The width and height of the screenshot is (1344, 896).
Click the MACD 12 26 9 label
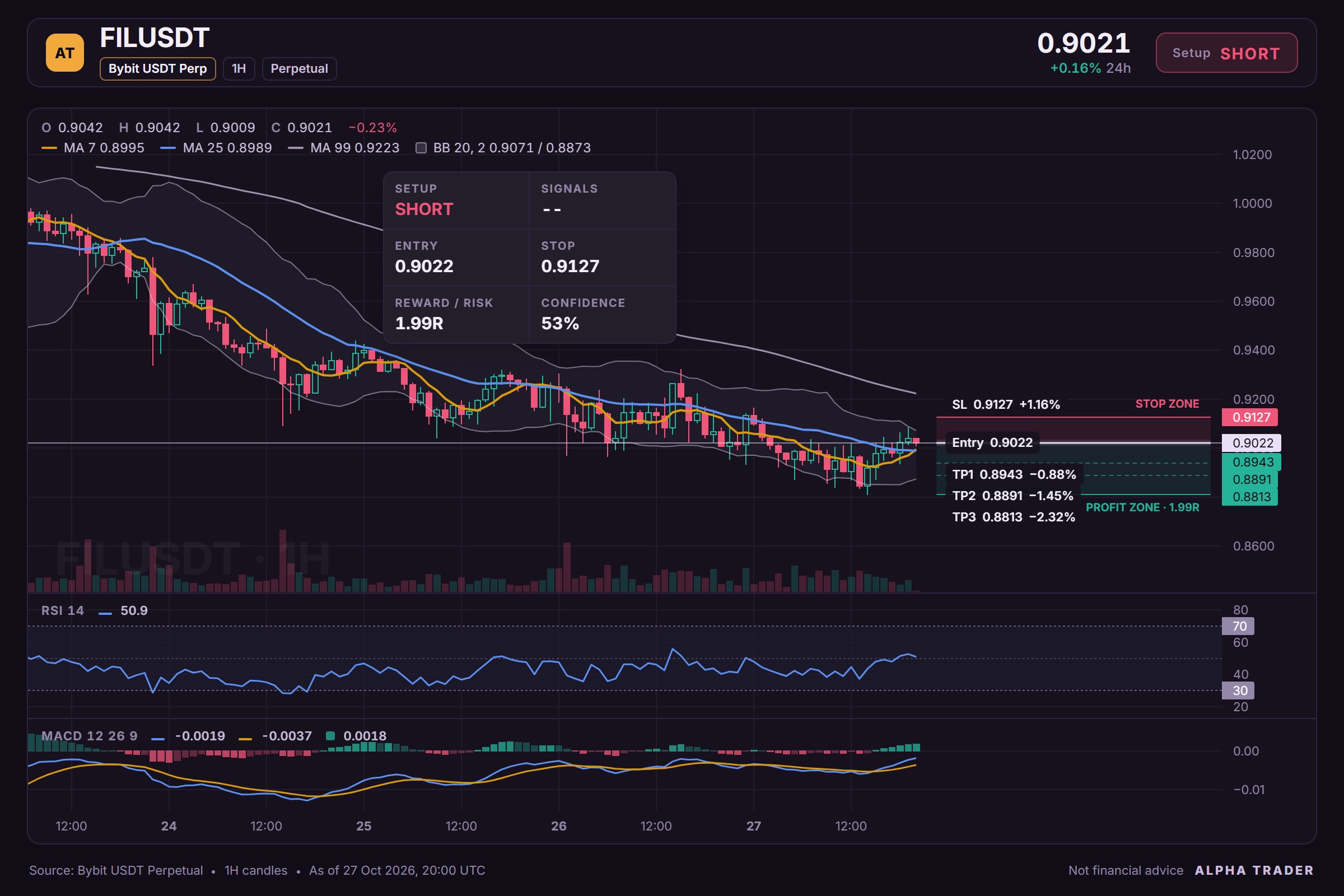click(89, 736)
